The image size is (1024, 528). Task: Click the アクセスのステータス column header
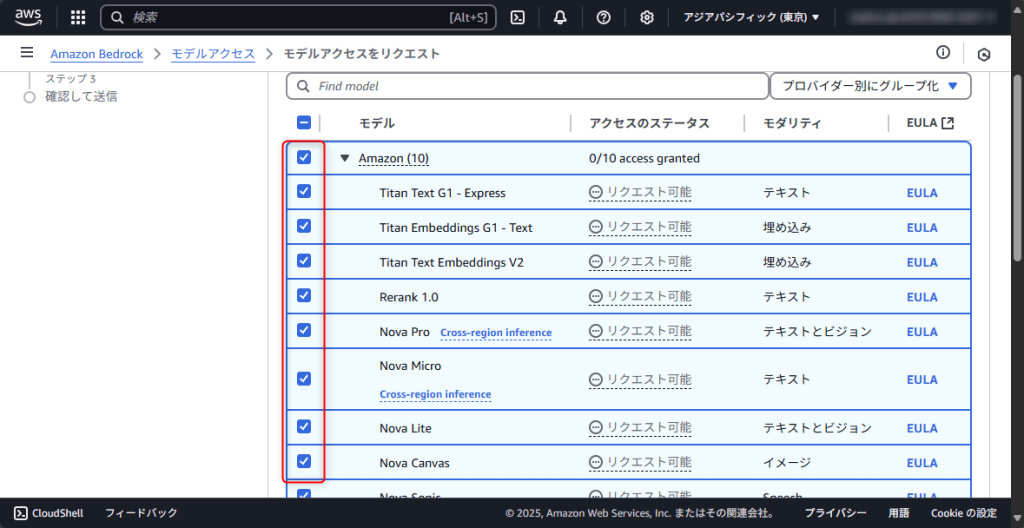click(x=649, y=123)
